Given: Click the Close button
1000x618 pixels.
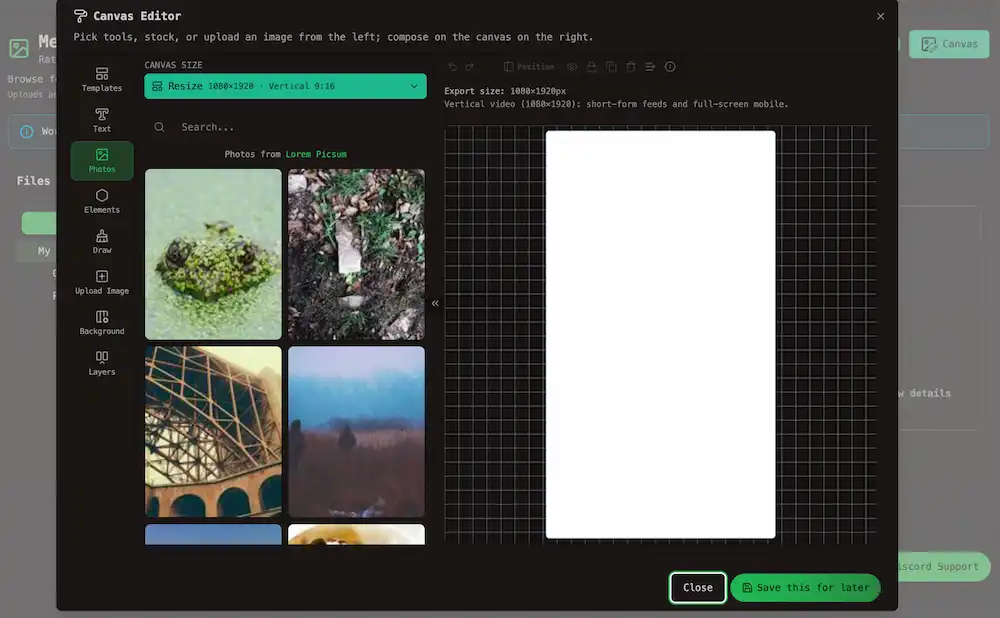Looking at the screenshot, I should 698,587.
